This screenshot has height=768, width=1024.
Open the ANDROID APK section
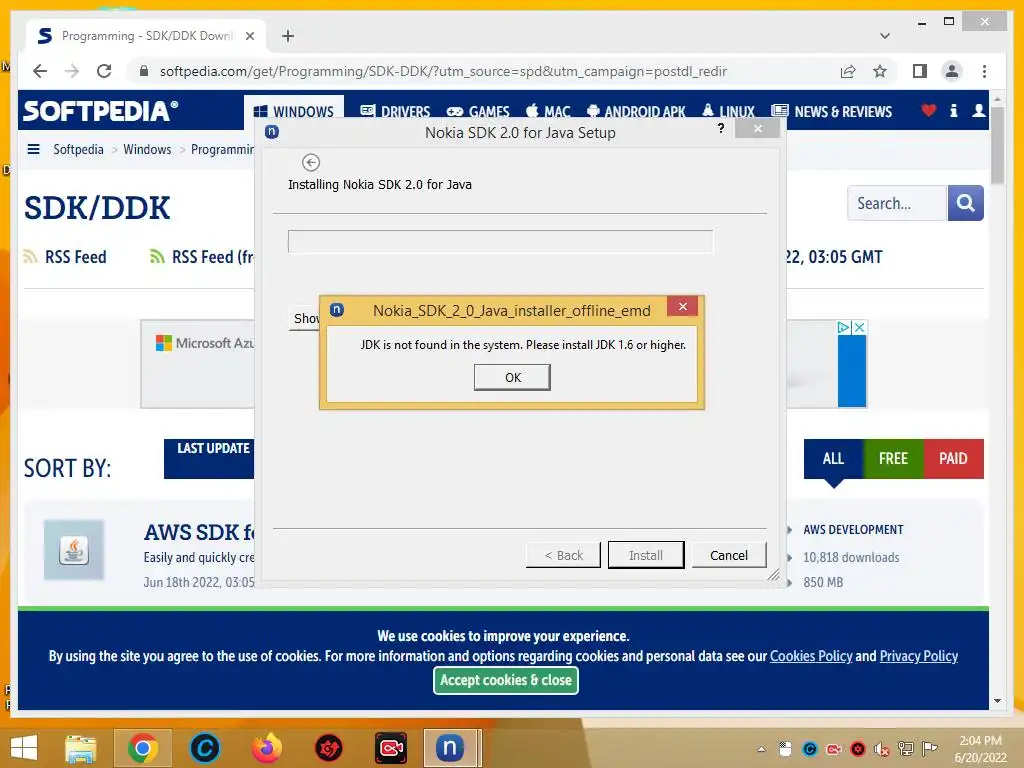[x=636, y=112]
